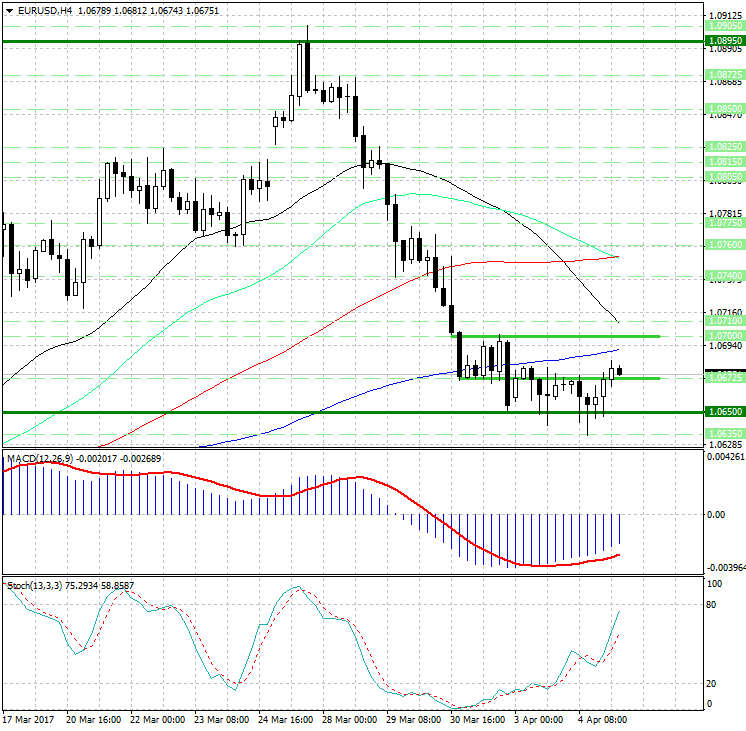
Task: Select the 1.08950 resistance level label
Action: (725, 41)
